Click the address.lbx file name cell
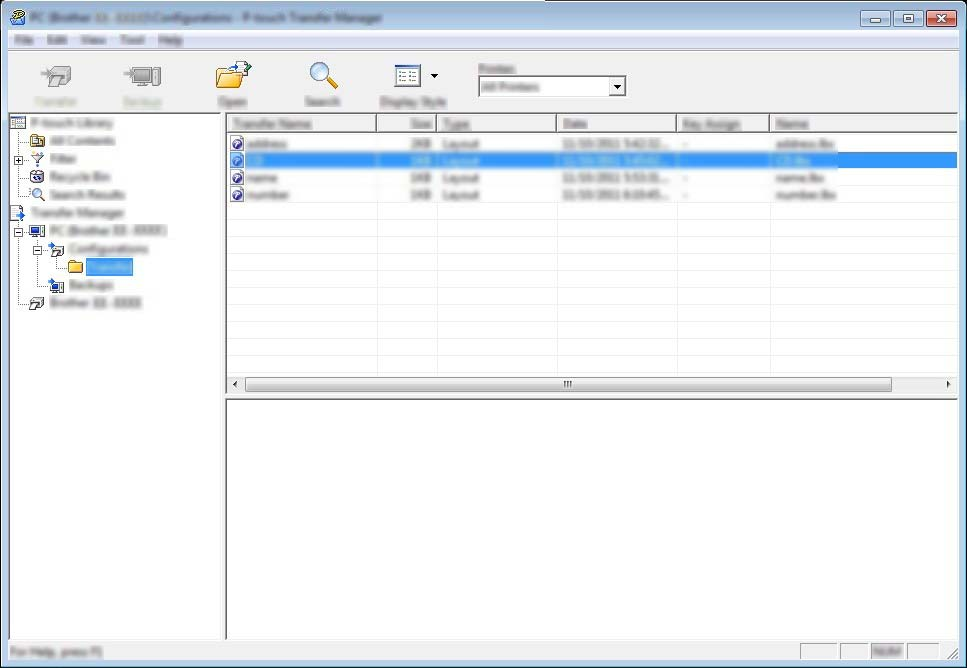This screenshot has width=967, height=668. (x=805, y=144)
